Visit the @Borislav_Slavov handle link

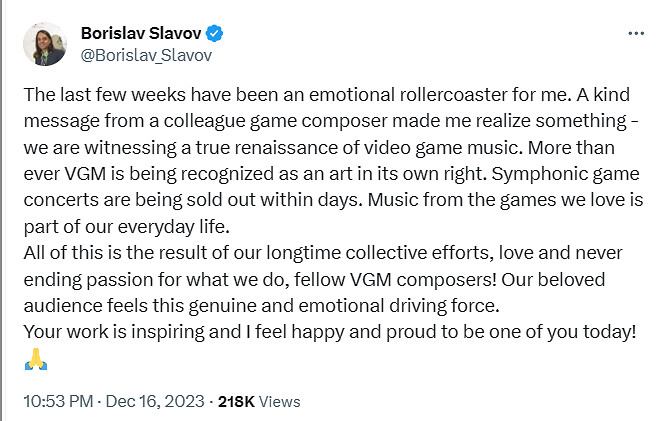tap(145, 55)
